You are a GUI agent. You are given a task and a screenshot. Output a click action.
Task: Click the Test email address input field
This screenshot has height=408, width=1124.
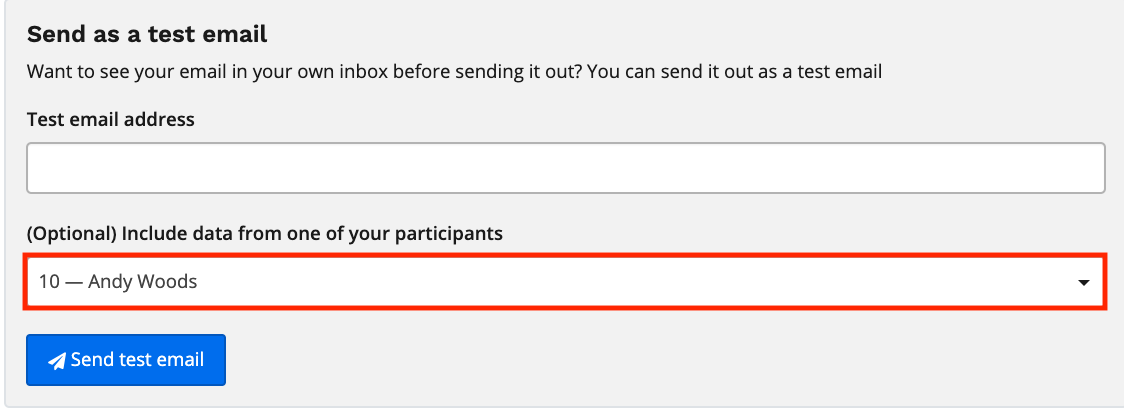(565, 168)
